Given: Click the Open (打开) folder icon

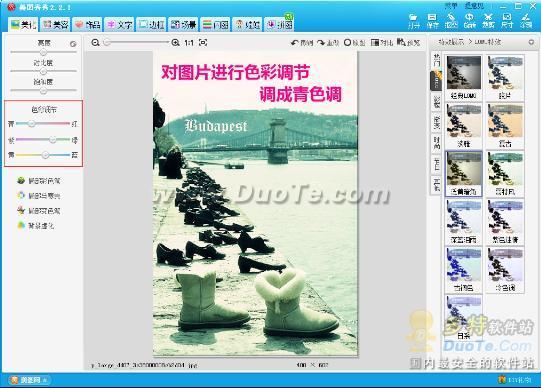Looking at the screenshot, I should [x=413, y=20].
